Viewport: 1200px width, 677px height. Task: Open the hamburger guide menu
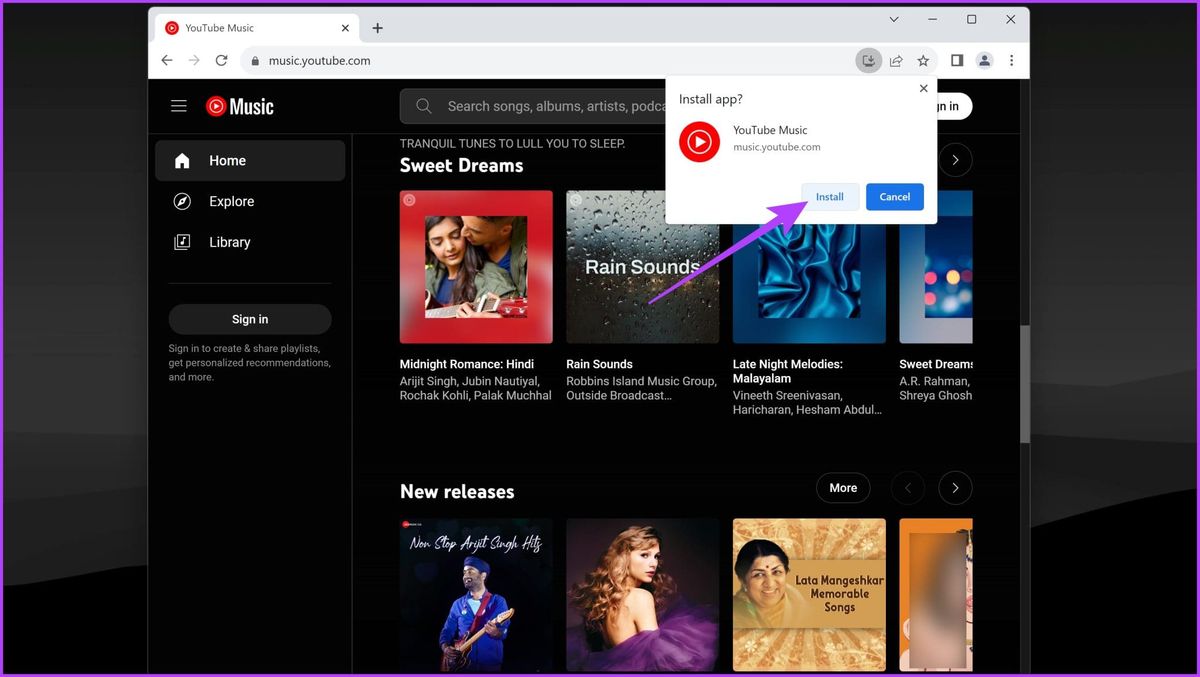179,106
